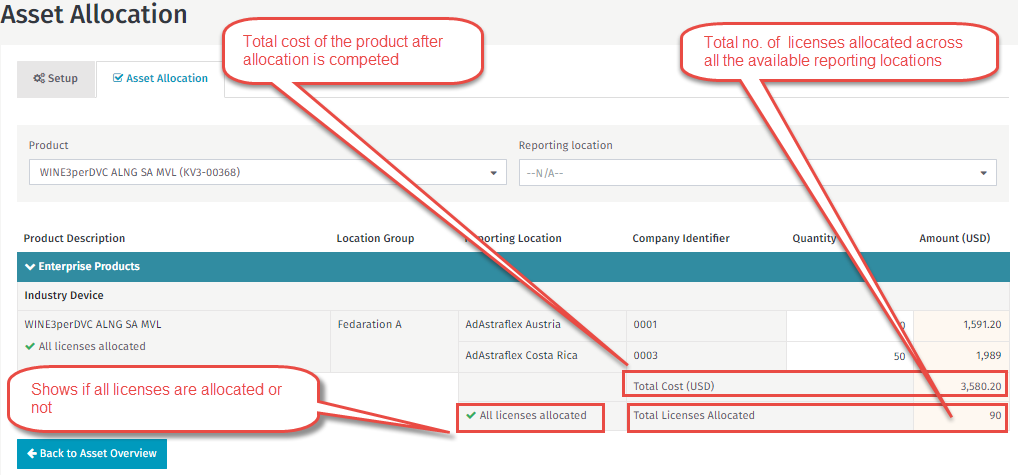
Task: Click the Company Identifier column header
Action: (681, 238)
